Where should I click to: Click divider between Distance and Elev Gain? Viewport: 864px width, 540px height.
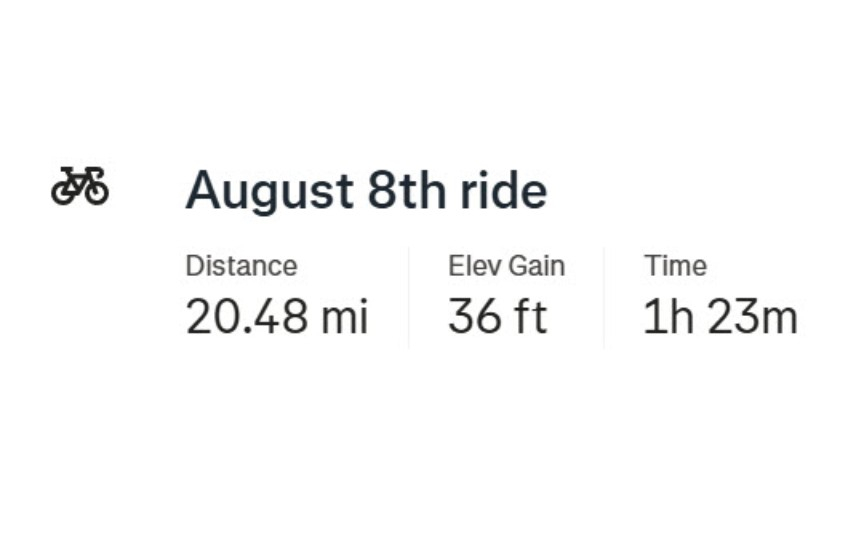[409, 298]
